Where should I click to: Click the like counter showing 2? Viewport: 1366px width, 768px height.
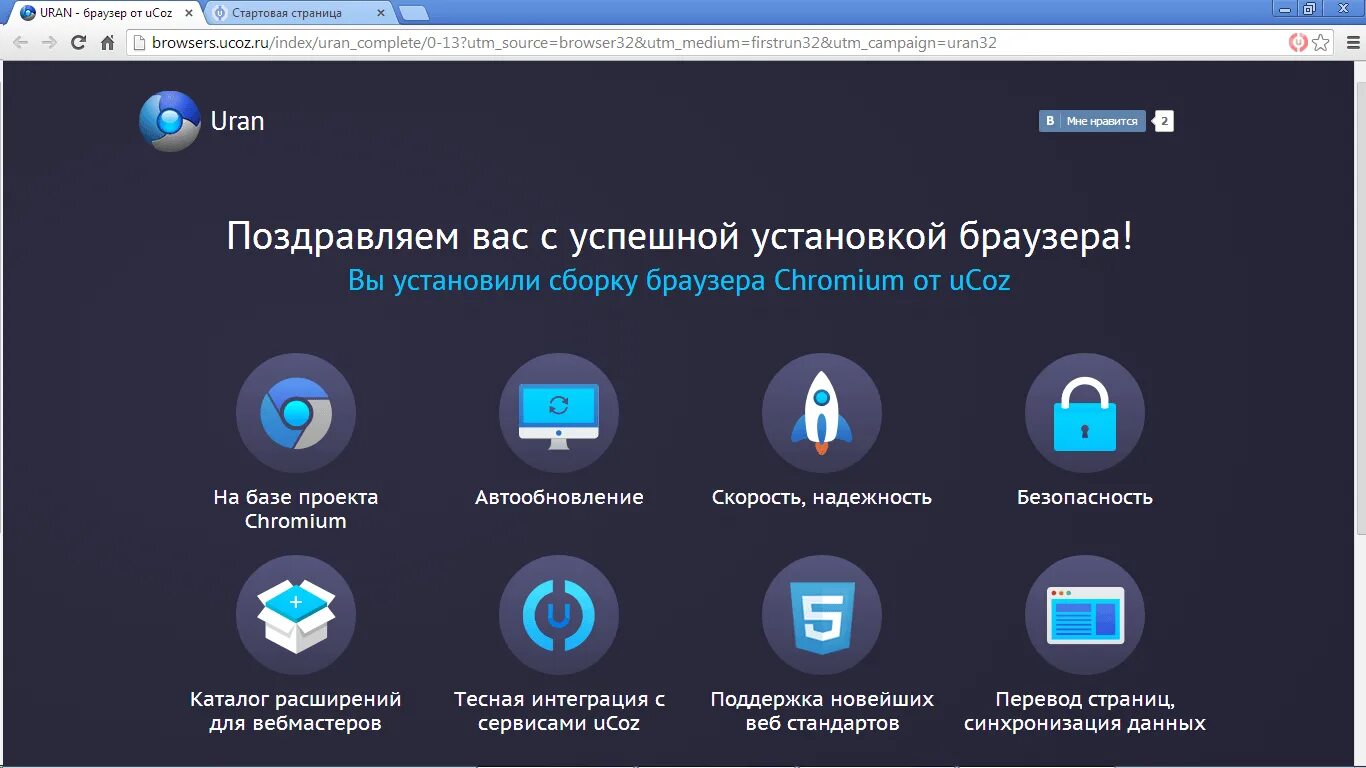(x=1164, y=121)
